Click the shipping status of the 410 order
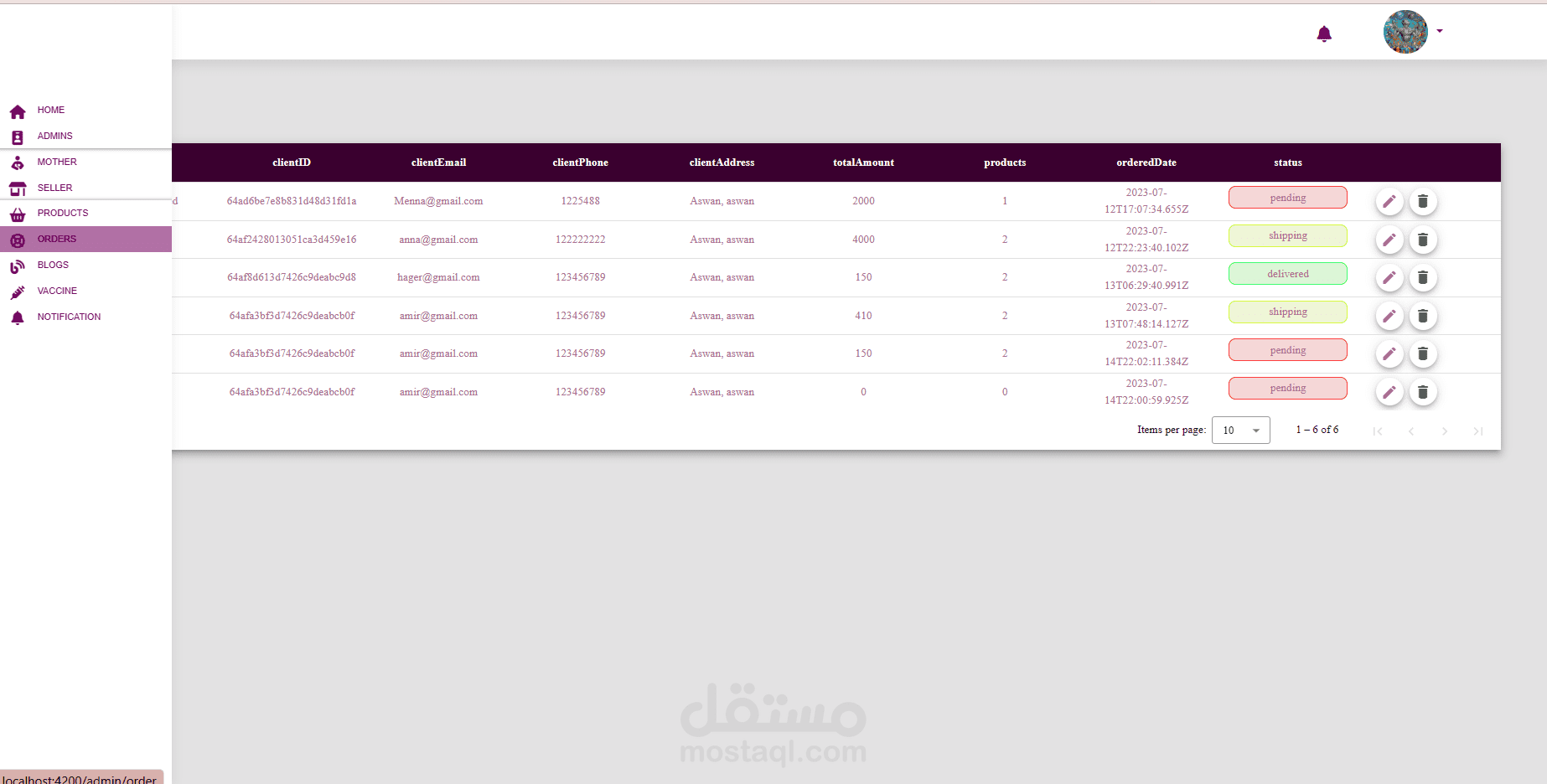This screenshot has height=784, width=1547. (x=1288, y=312)
